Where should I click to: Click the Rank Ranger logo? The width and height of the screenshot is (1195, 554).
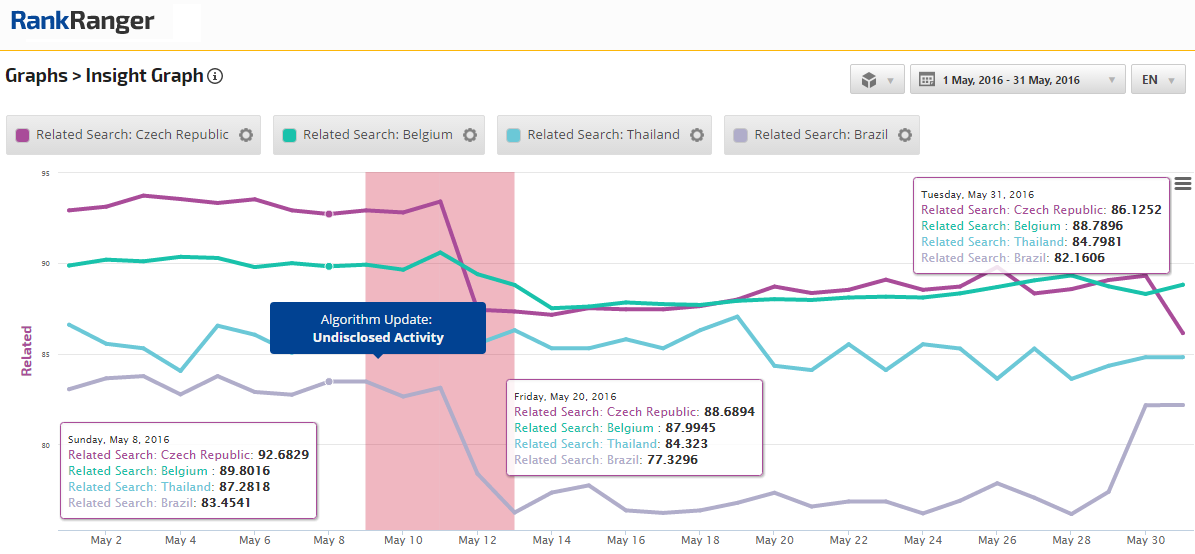click(x=82, y=21)
